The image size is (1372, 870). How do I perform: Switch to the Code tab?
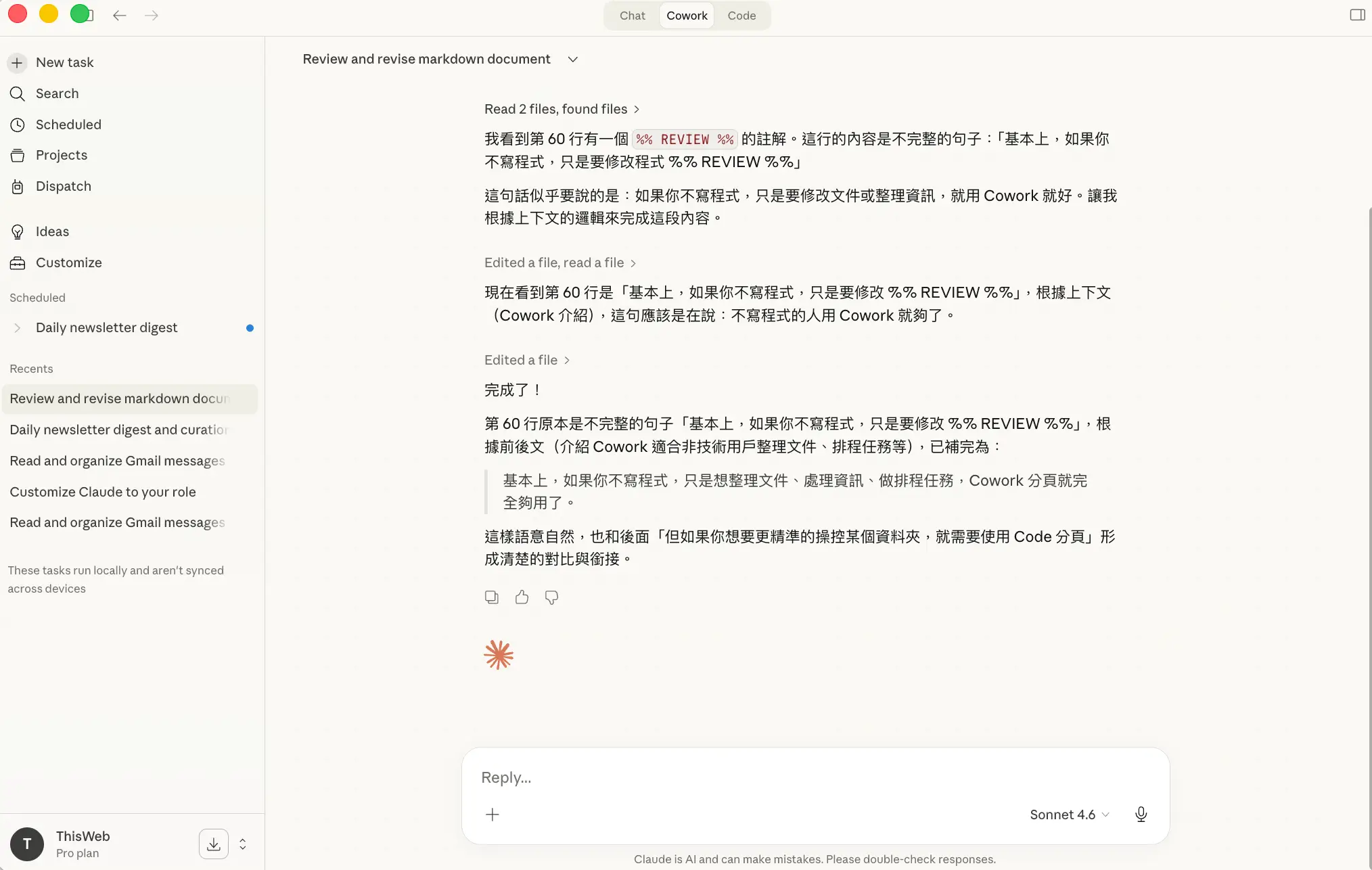(x=741, y=15)
